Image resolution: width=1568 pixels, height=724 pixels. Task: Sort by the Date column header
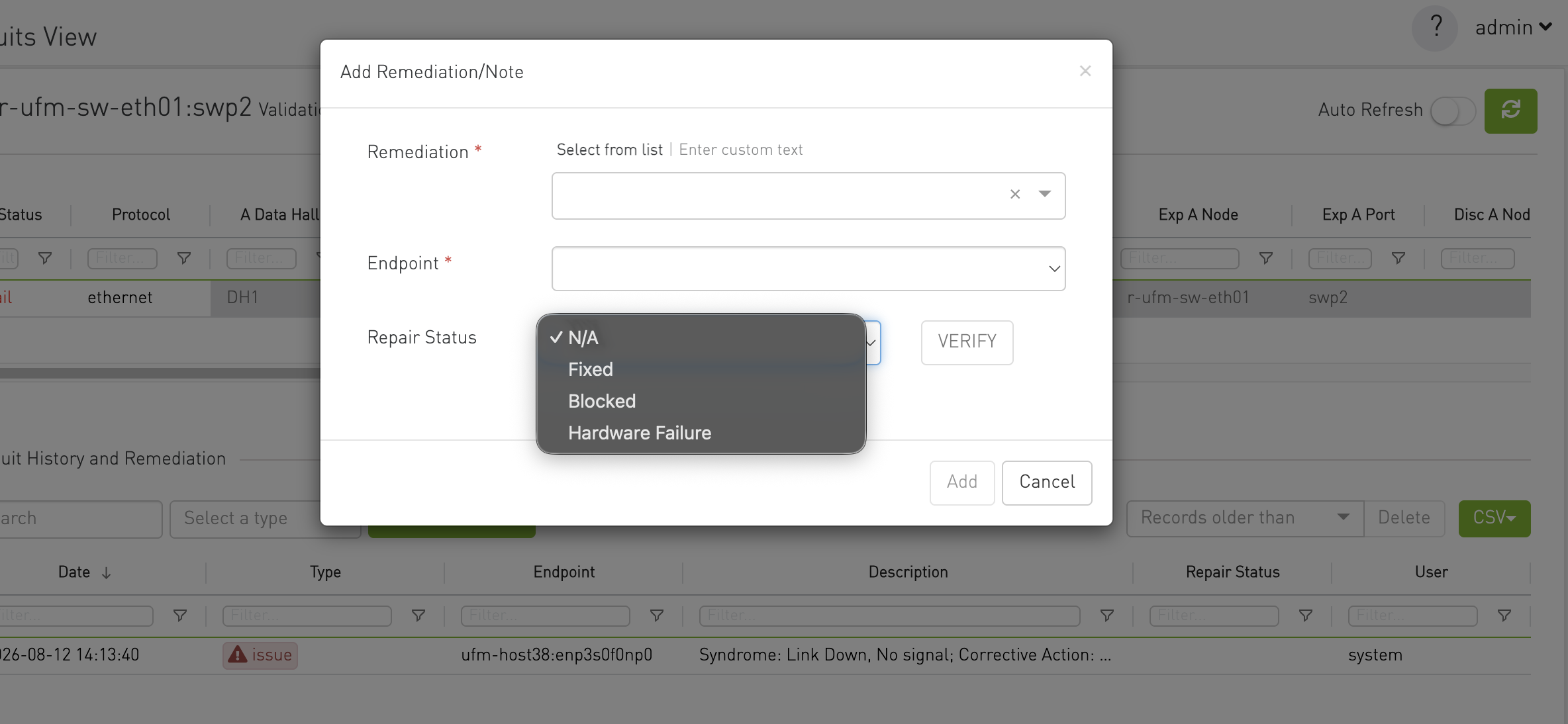point(74,572)
